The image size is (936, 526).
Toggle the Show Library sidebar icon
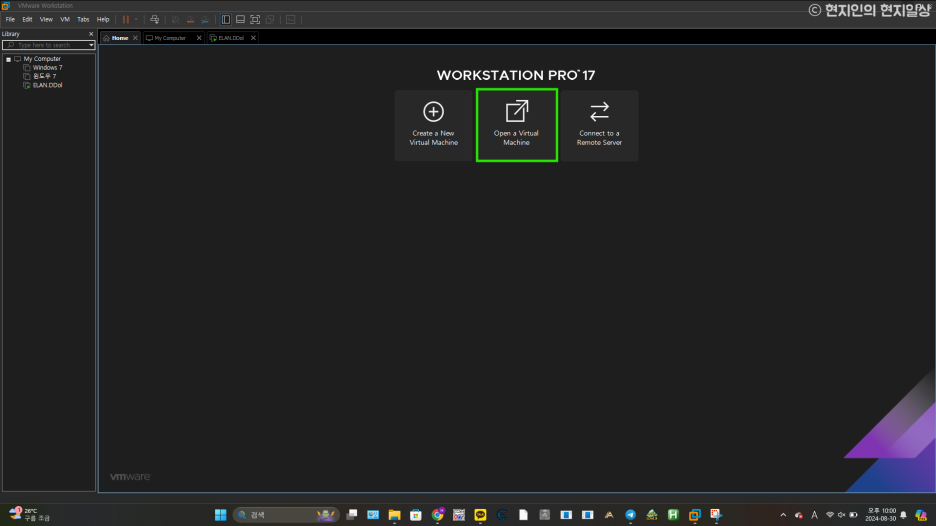pyautogui.click(x=226, y=20)
